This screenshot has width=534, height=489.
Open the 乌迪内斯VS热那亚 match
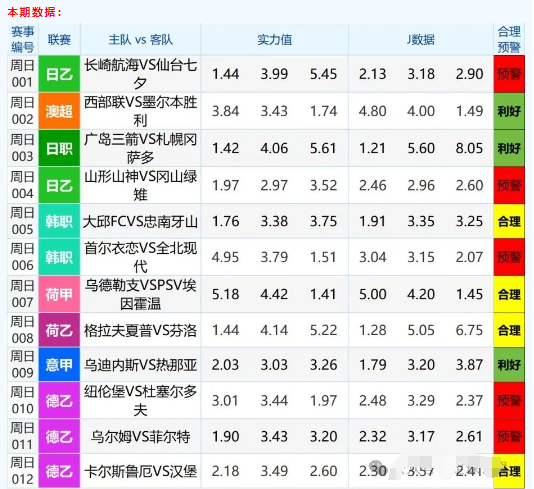[140, 365]
